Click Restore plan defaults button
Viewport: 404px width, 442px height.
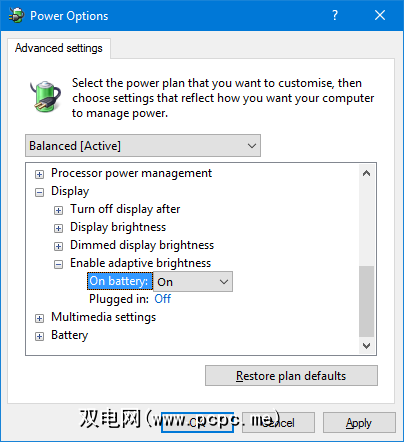coord(291,376)
